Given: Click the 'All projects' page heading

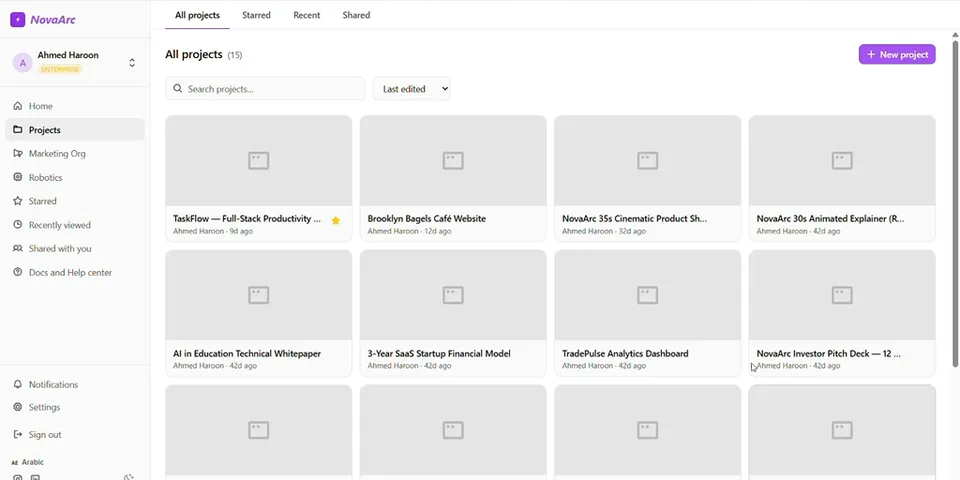Looking at the screenshot, I should click(x=193, y=54).
